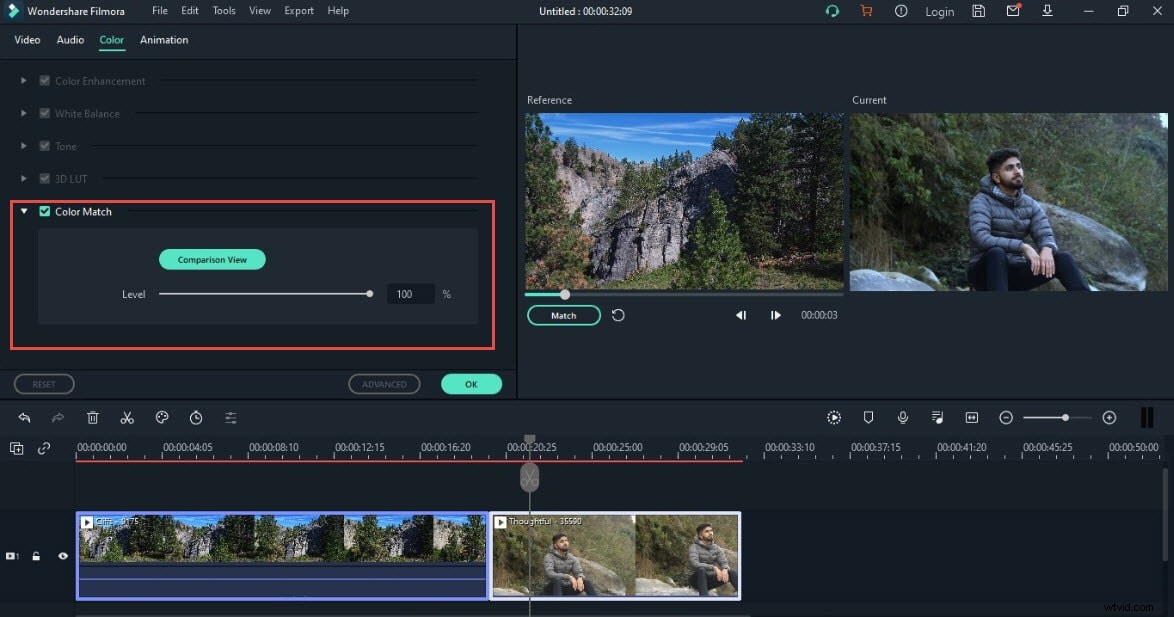Image resolution: width=1174 pixels, height=617 pixels.
Task: Click the Comparison View button
Action: tap(212, 259)
